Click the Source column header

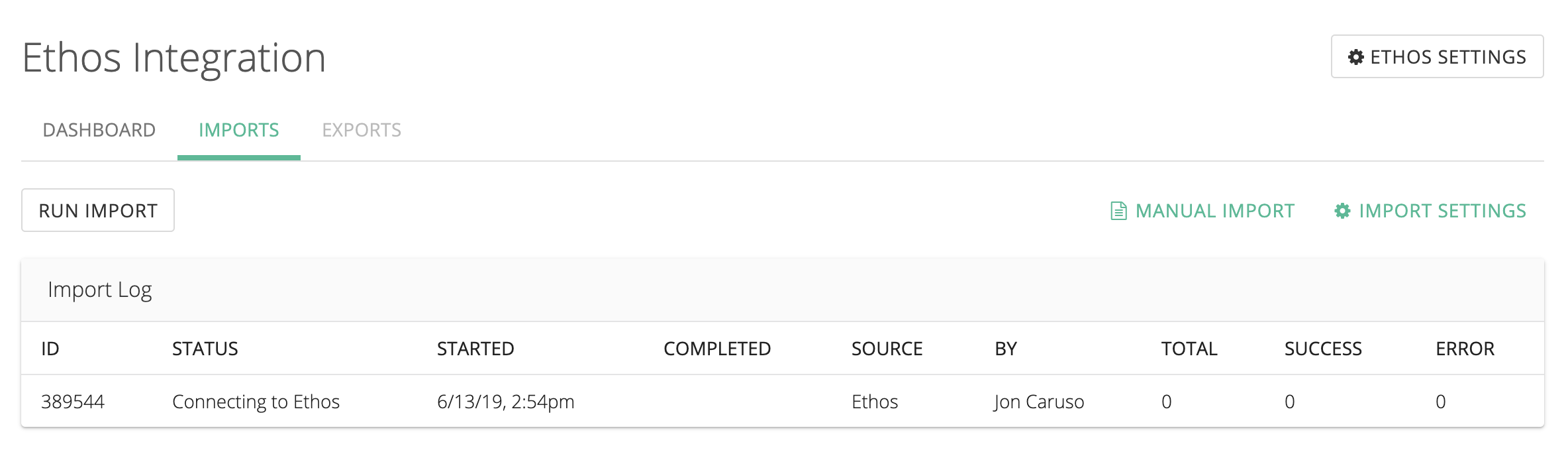(x=887, y=349)
